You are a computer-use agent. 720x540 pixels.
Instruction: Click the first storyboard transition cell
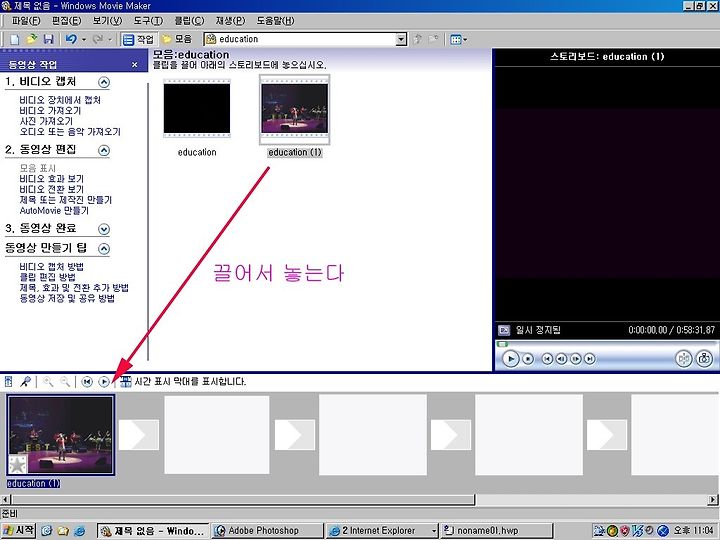pos(139,434)
